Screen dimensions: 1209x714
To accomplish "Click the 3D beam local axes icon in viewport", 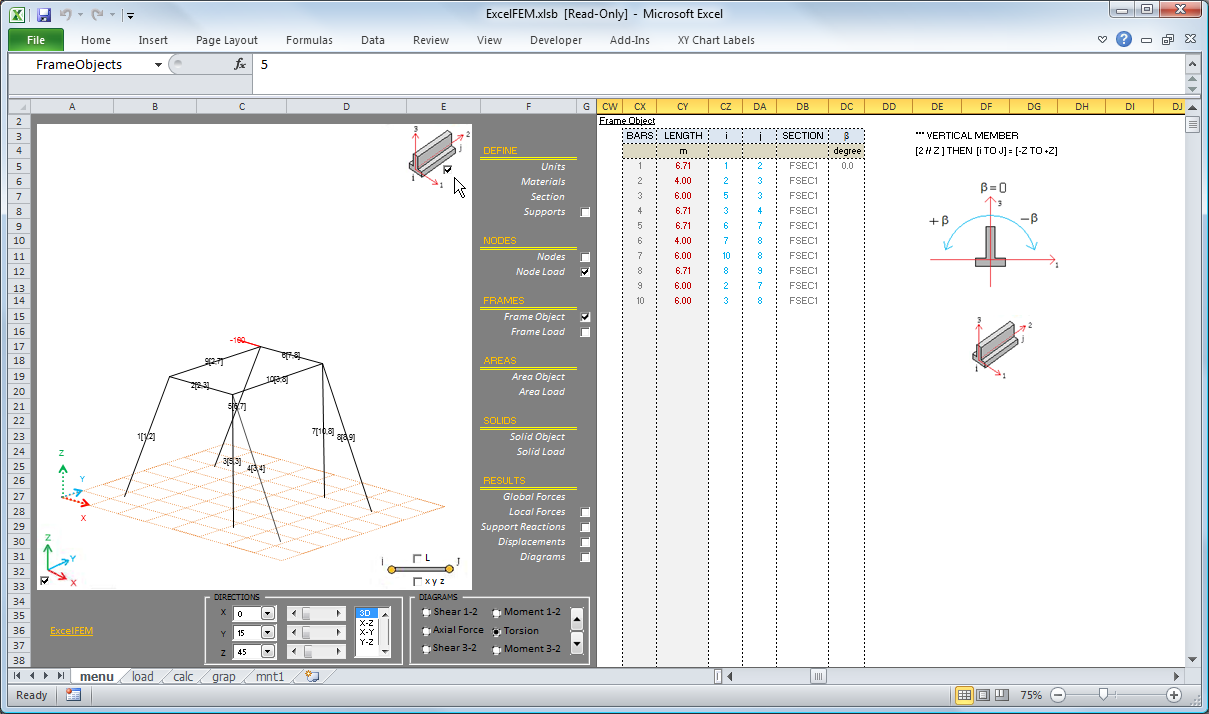I will click(x=437, y=155).
